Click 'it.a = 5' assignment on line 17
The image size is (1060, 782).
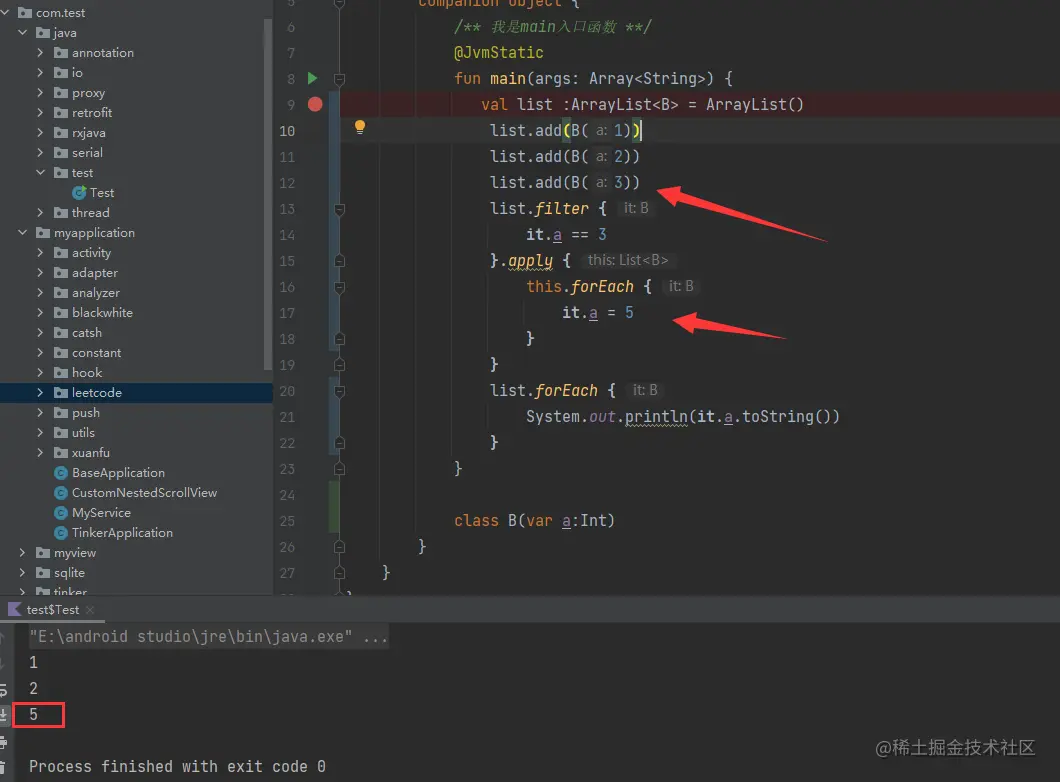(598, 313)
